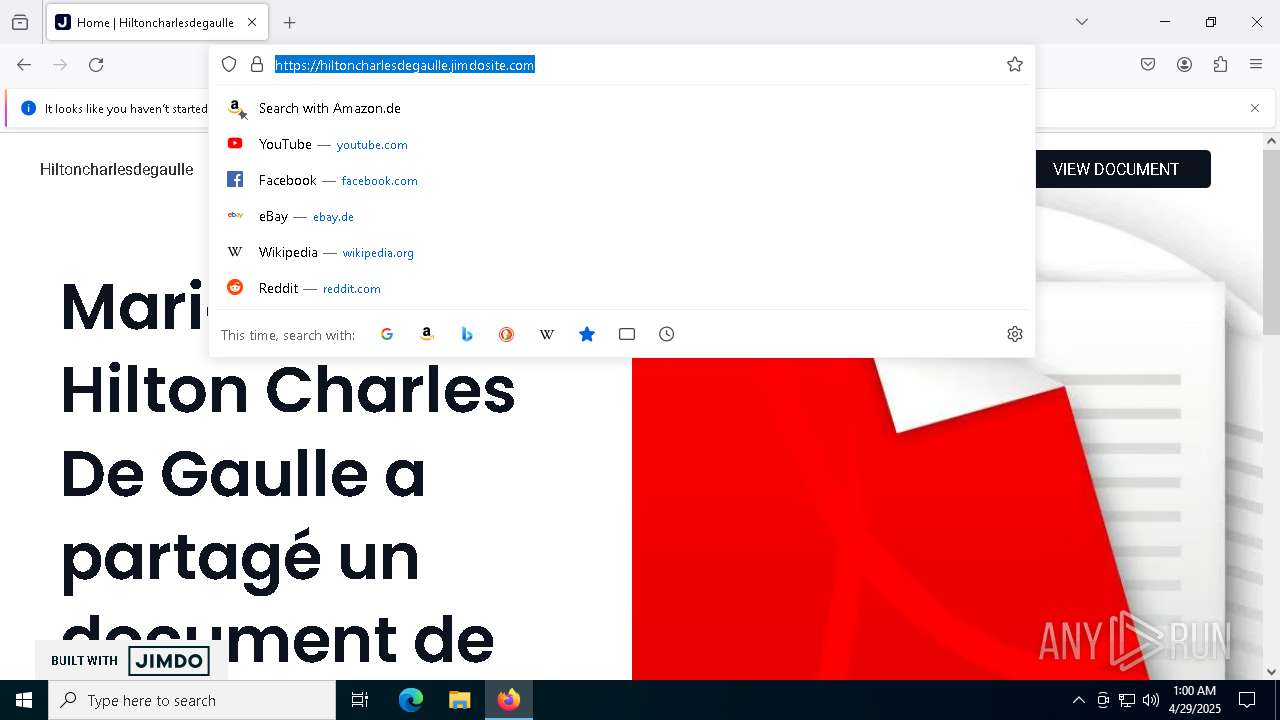Search history with the clock icon
Viewport: 1280px width, 720px height.
tap(667, 334)
